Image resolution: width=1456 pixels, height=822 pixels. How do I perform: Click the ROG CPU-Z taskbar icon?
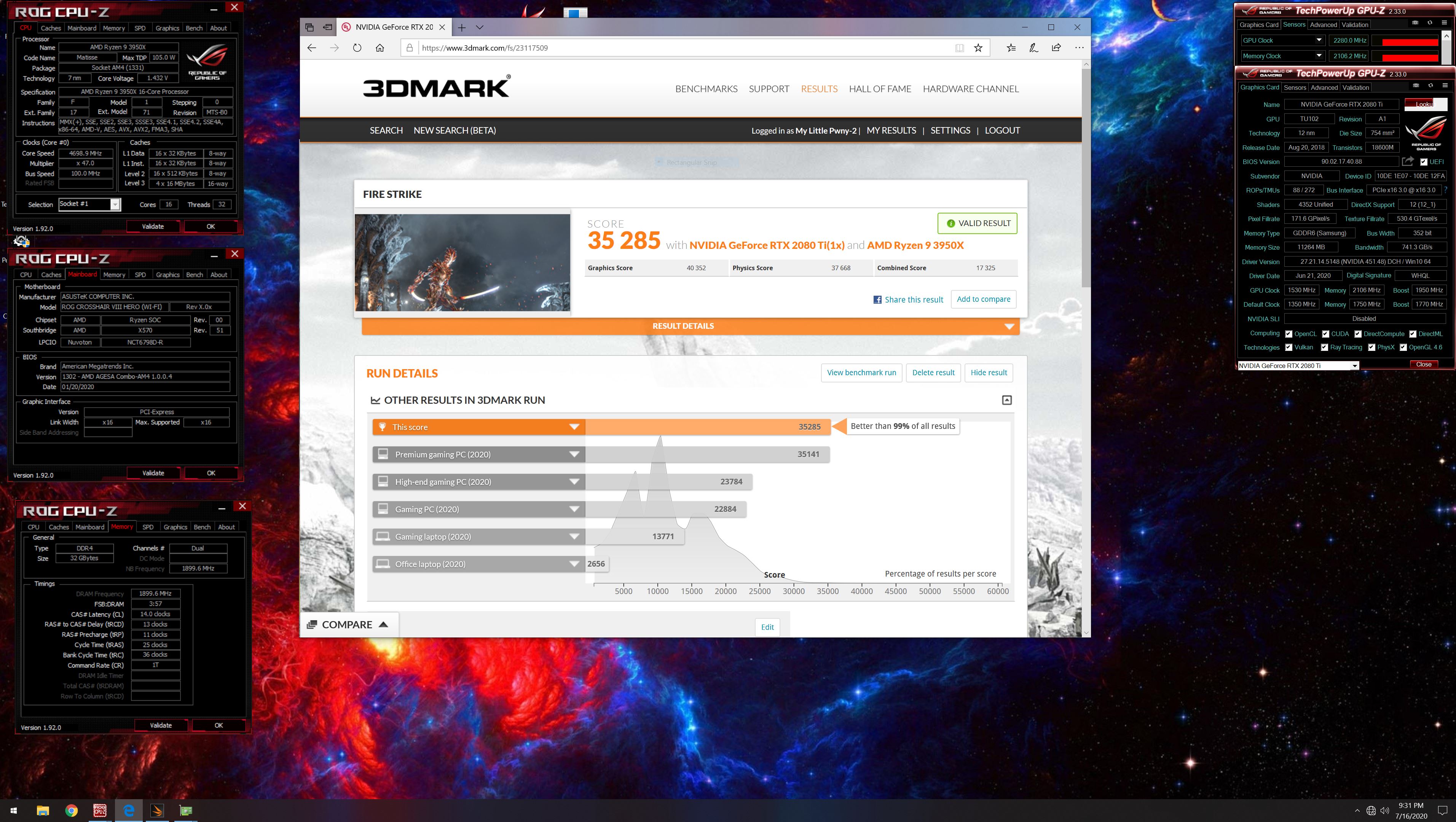click(100, 811)
